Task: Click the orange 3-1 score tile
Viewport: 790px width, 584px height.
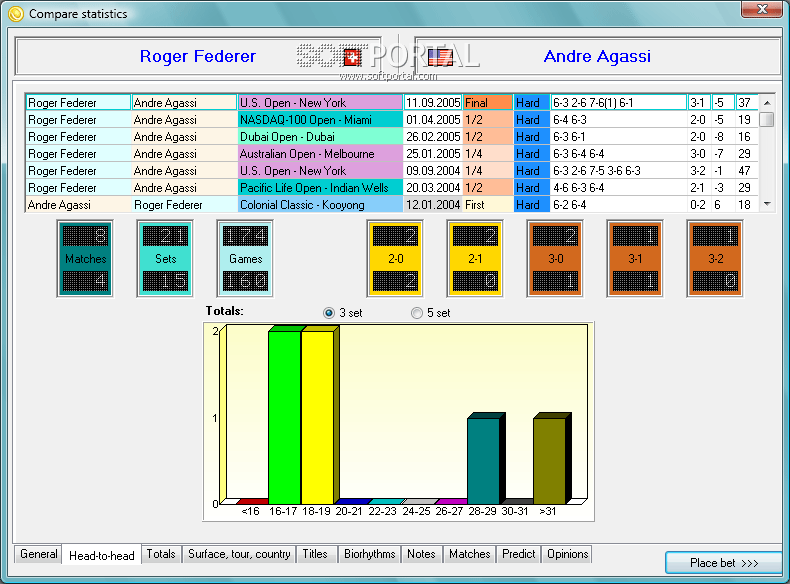Action: [635, 258]
